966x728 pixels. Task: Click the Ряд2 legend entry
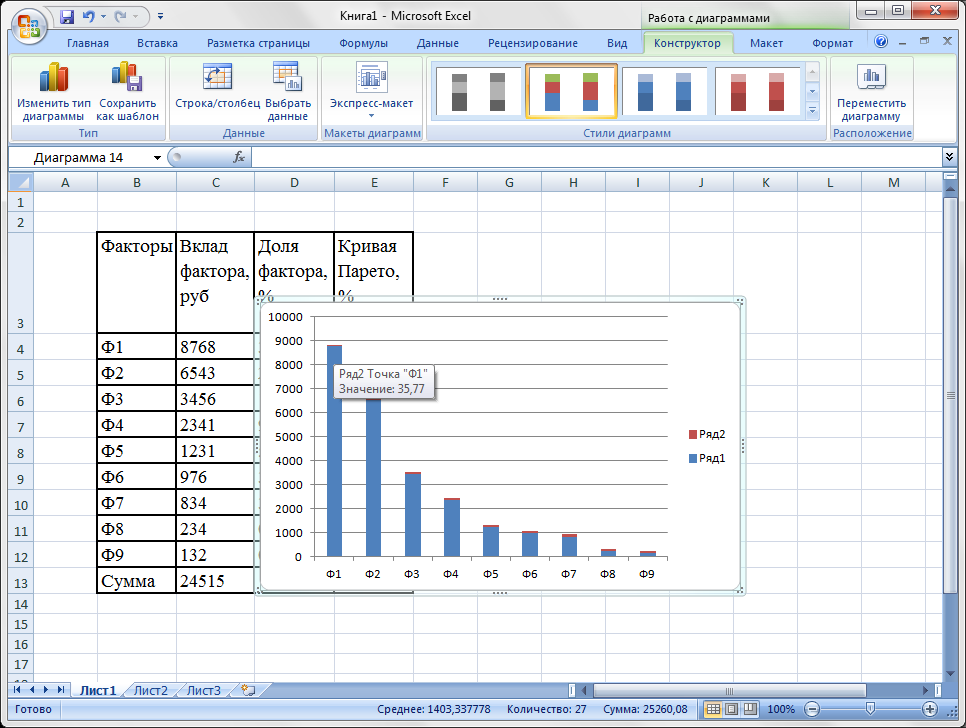pos(707,434)
